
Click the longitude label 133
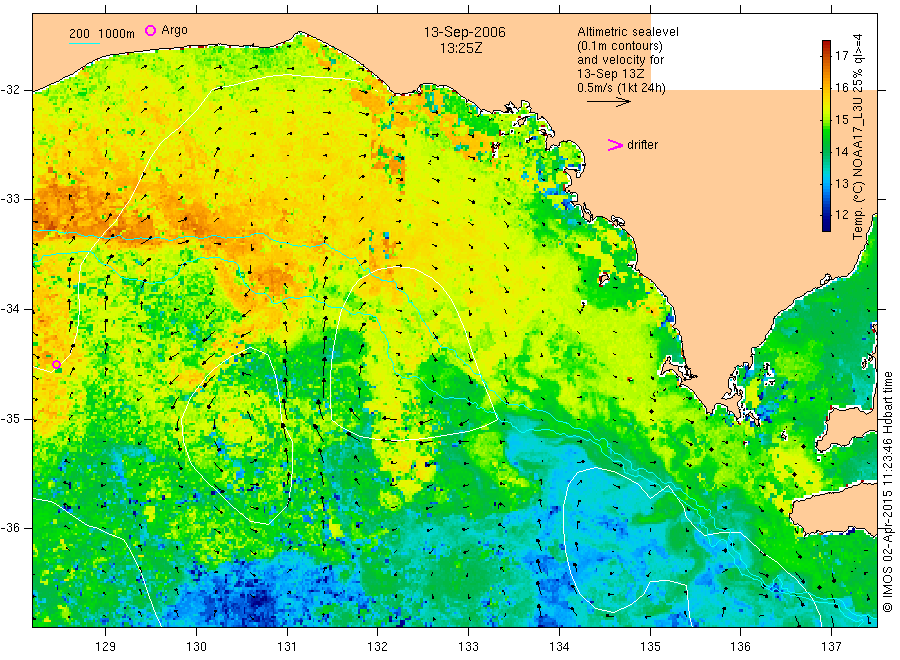click(x=468, y=647)
